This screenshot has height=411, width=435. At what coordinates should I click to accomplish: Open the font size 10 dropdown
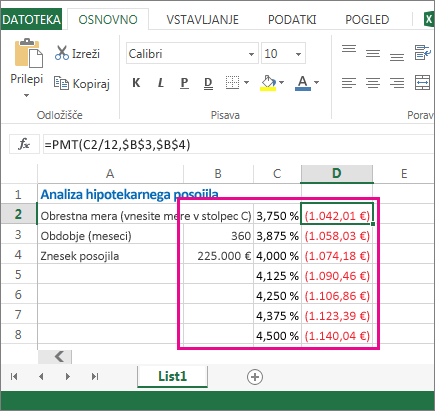298,54
